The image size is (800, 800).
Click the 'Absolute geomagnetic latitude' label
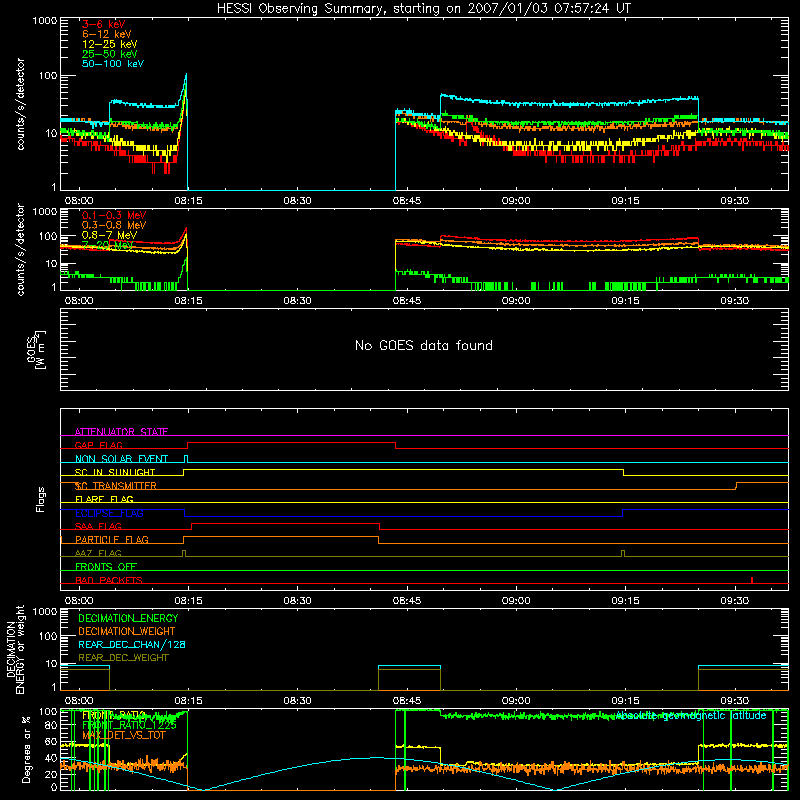pos(691,716)
